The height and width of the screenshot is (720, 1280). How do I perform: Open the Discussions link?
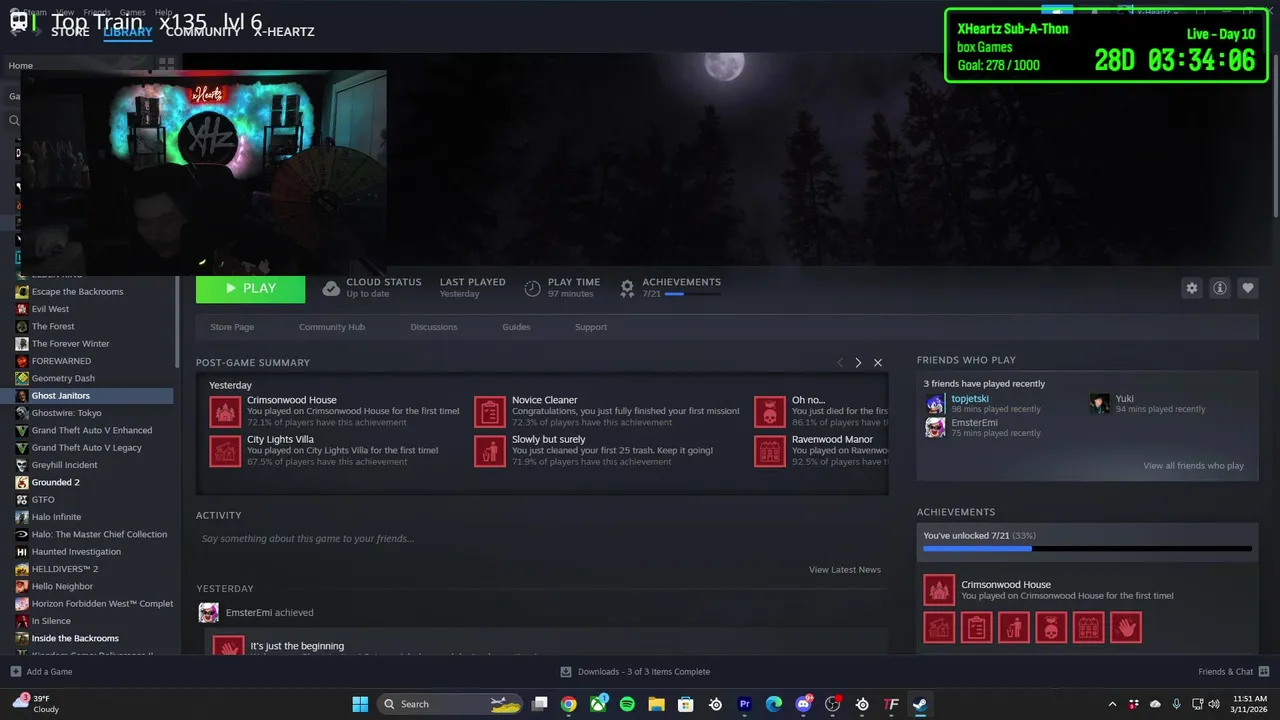[434, 327]
